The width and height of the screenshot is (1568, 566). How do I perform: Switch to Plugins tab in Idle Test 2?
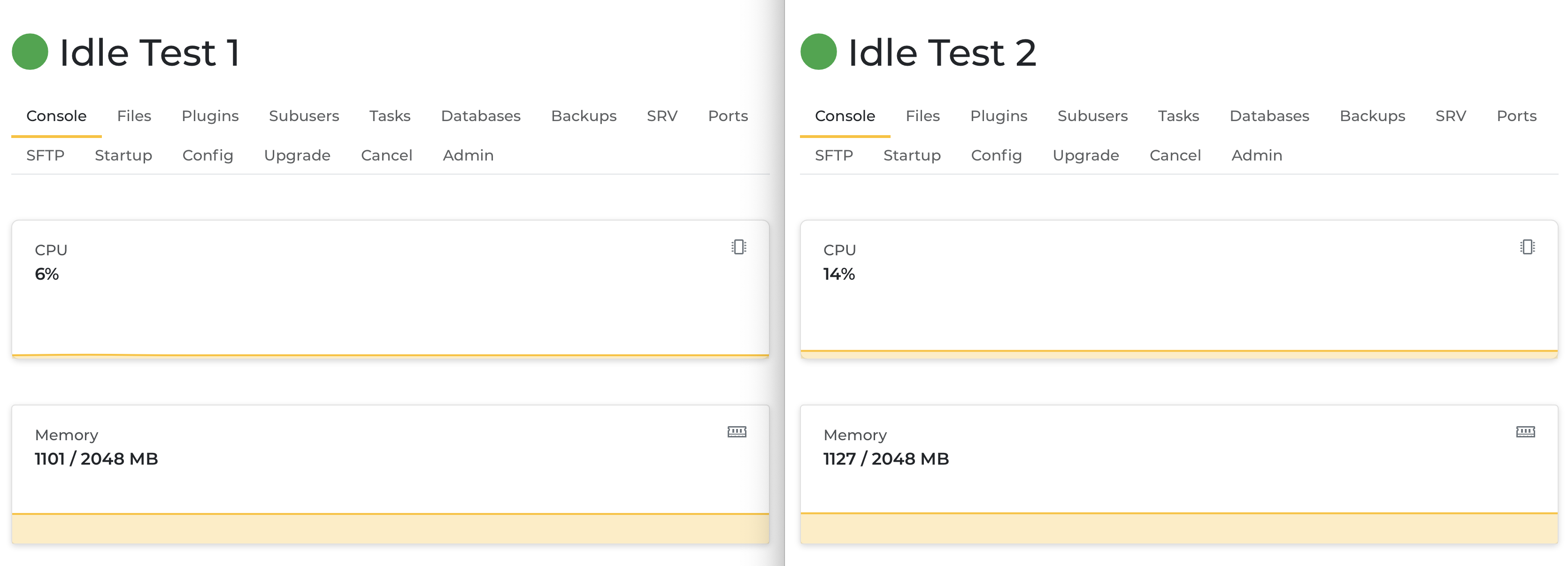998,115
